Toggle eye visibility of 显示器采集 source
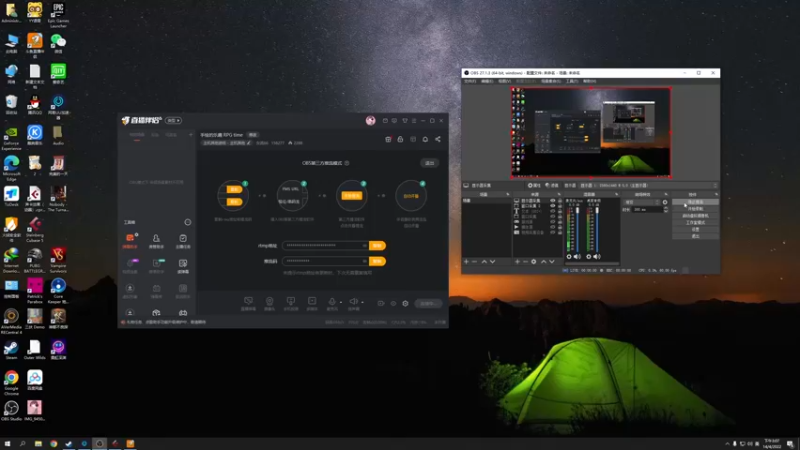The height and width of the screenshot is (450, 800). click(x=553, y=201)
